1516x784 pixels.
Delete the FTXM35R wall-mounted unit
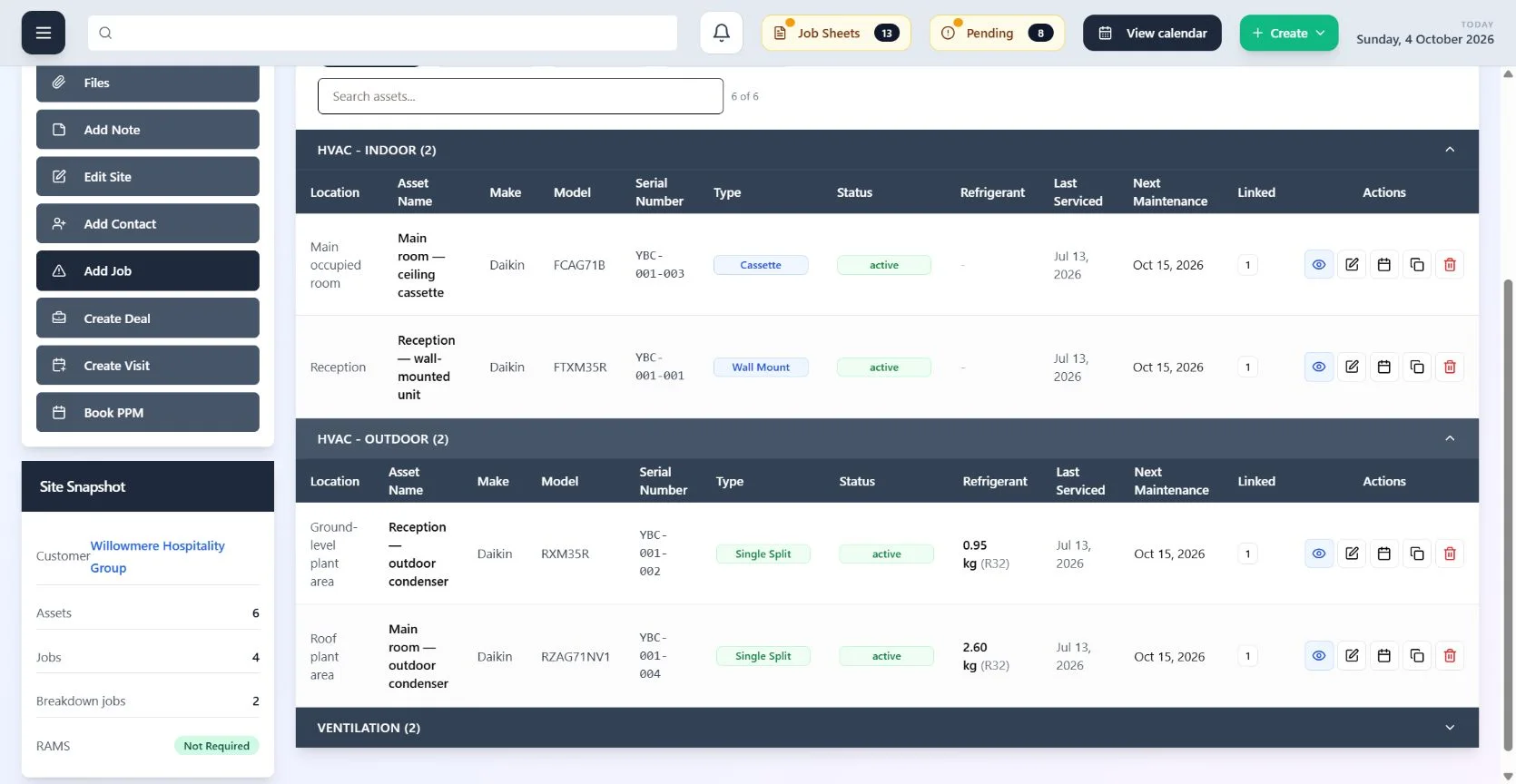pyautogui.click(x=1450, y=367)
